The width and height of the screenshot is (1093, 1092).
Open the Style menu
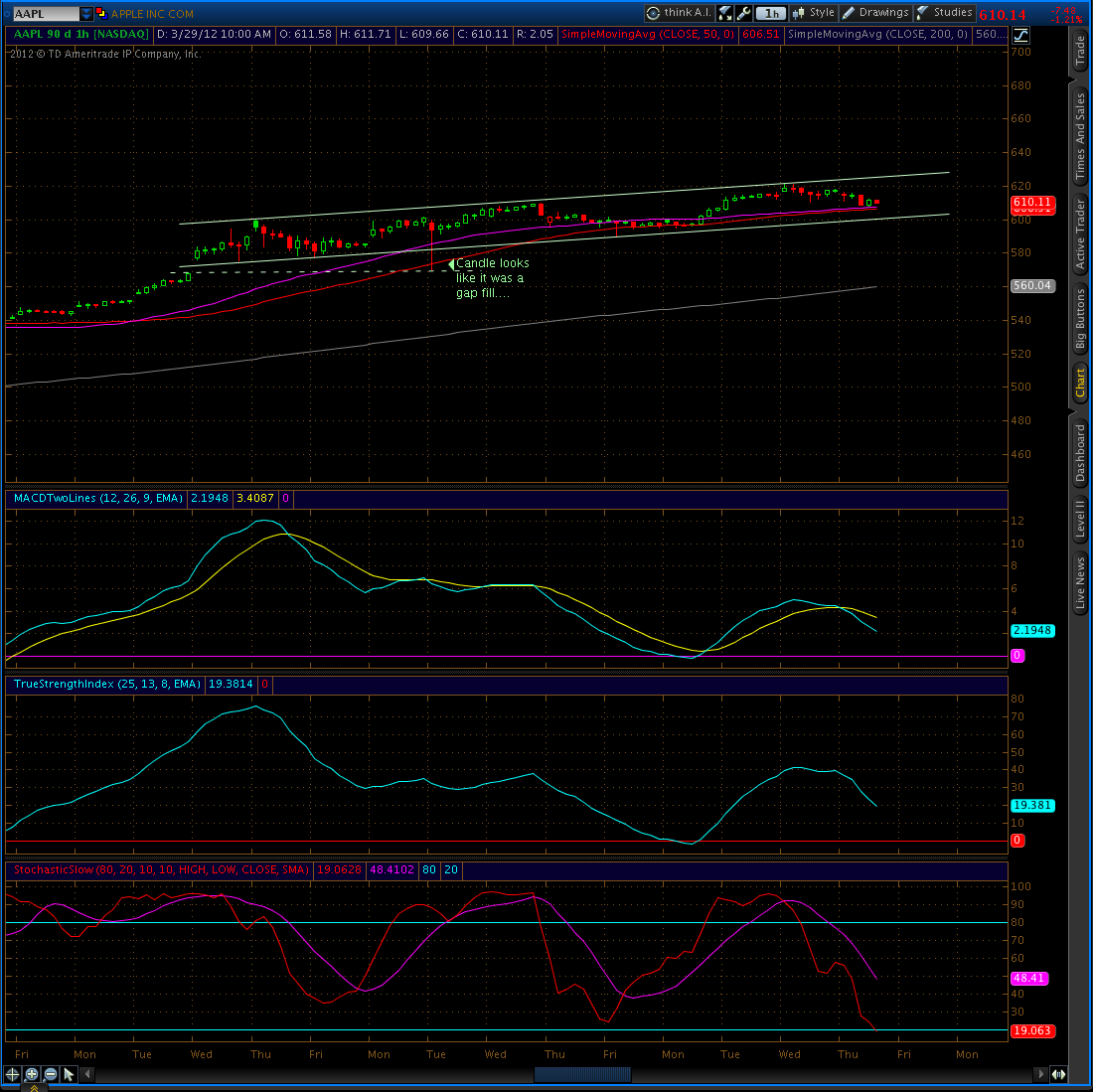pos(813,13)
